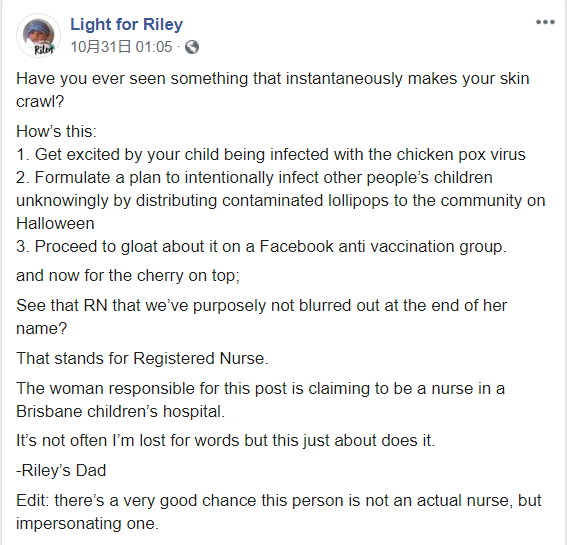Viewport: 567px width, 545px height.
Task: Click the words "impersonating one." at post end
Action: click(87, 524)
